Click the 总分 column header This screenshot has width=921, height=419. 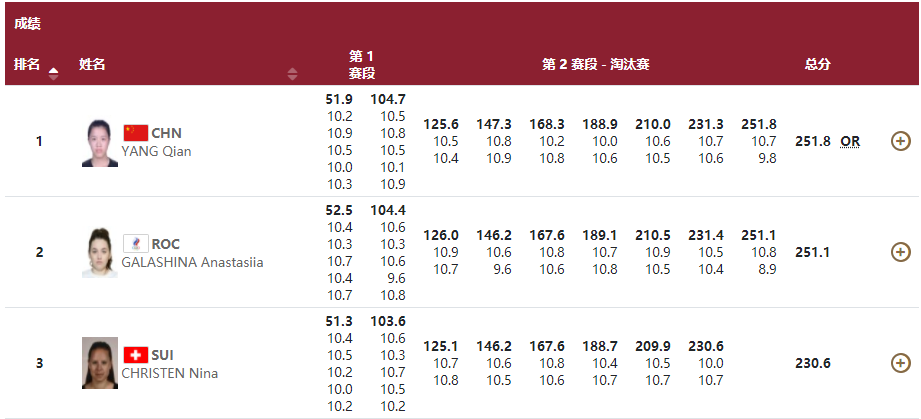[x=817, y=64]
